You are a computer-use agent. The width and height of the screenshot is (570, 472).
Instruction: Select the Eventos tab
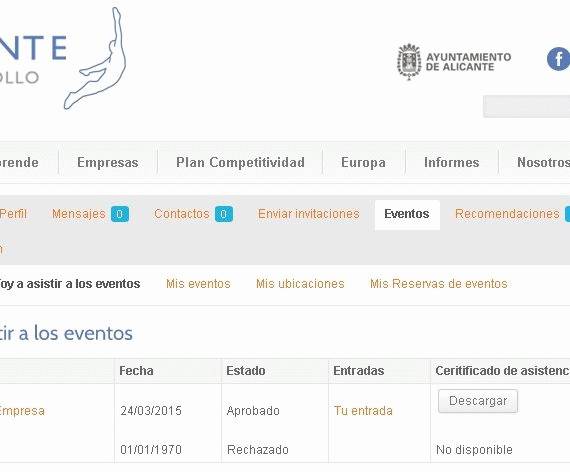pos(407,214)
